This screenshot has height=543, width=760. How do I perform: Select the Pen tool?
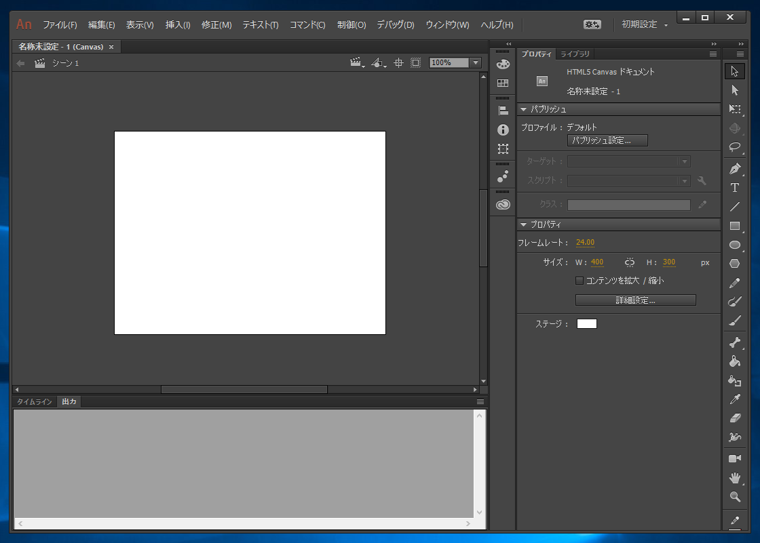tap(735, 169)
